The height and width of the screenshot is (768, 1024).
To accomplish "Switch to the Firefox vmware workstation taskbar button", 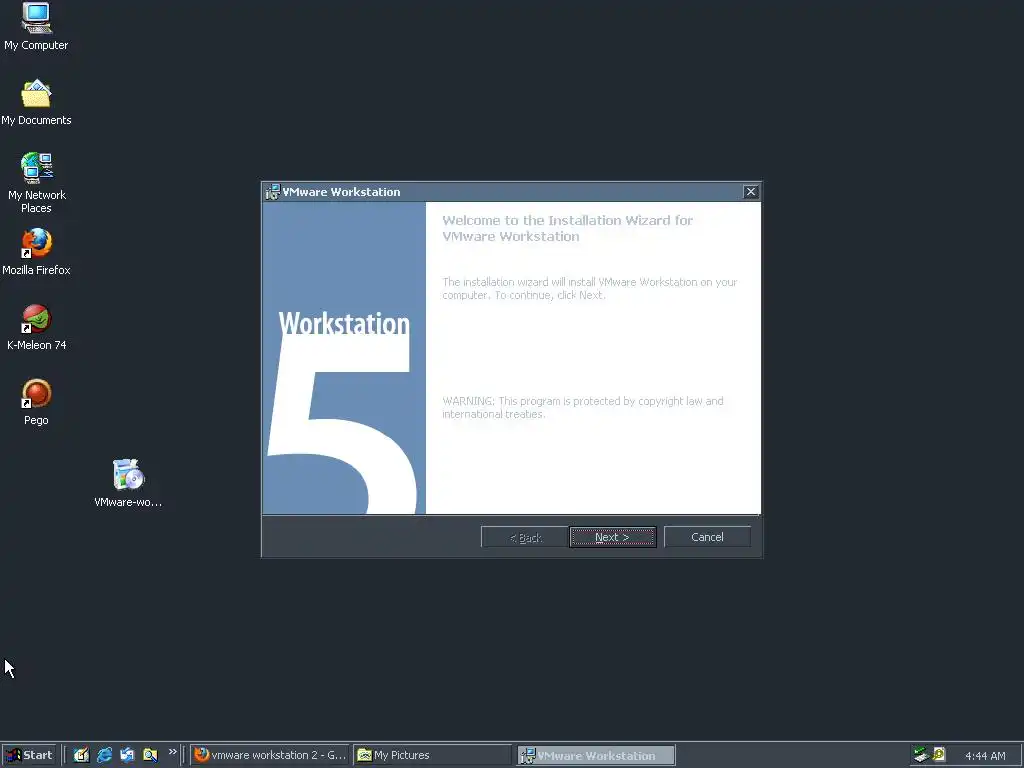I will pyautogui.click(x=270, y=755).
